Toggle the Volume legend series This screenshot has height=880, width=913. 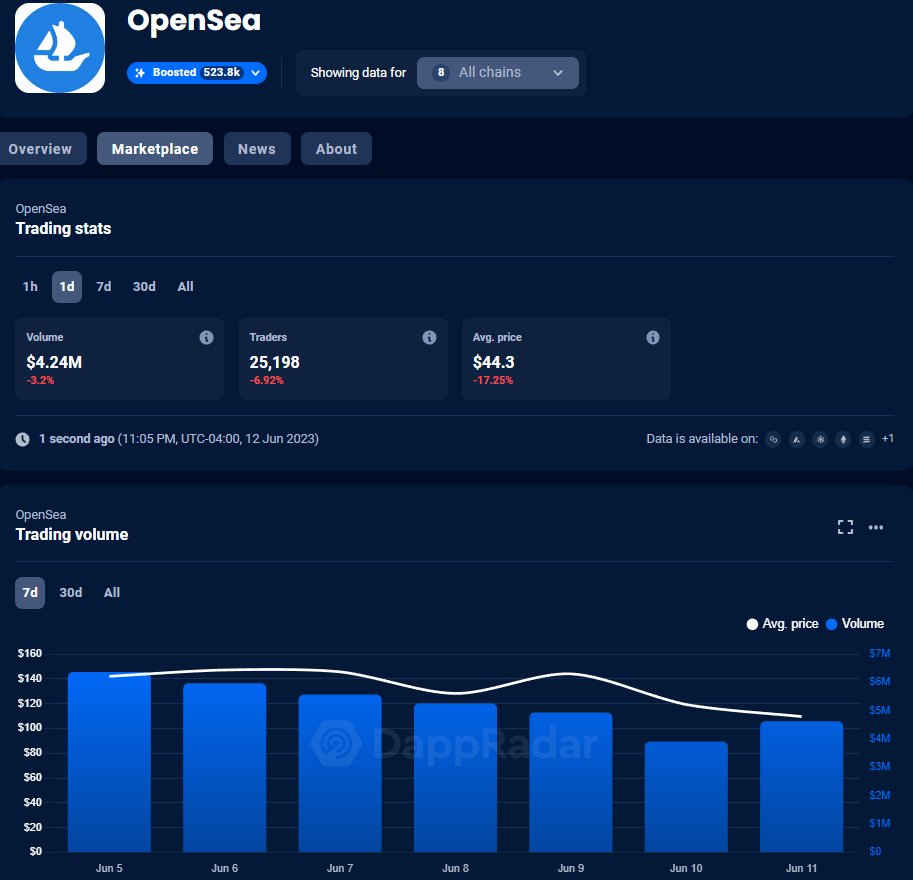point(855,624)
